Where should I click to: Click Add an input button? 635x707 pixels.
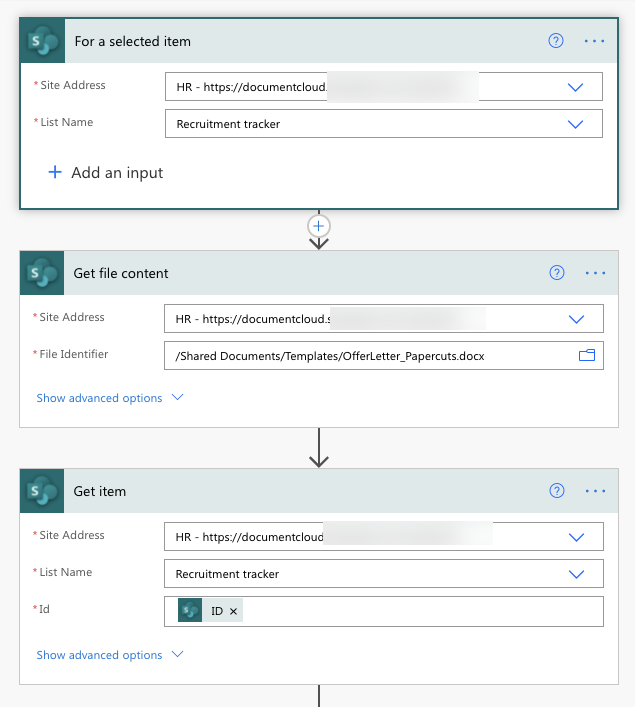pos(106,173)
